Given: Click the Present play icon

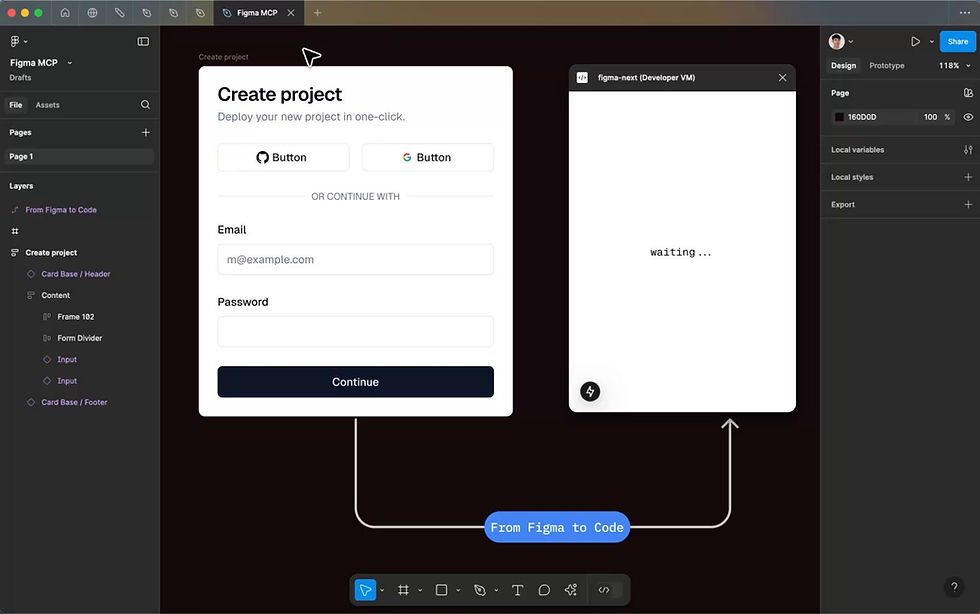Looking at the screenshot, I should pos(916,41).
